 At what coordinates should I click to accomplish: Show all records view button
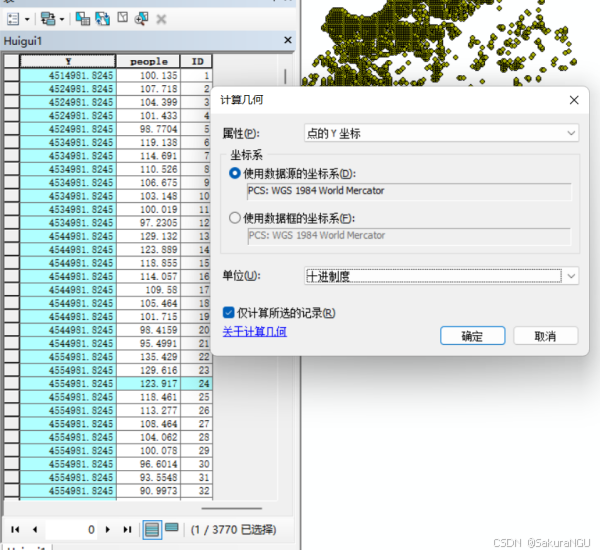[x=152, y=530]
